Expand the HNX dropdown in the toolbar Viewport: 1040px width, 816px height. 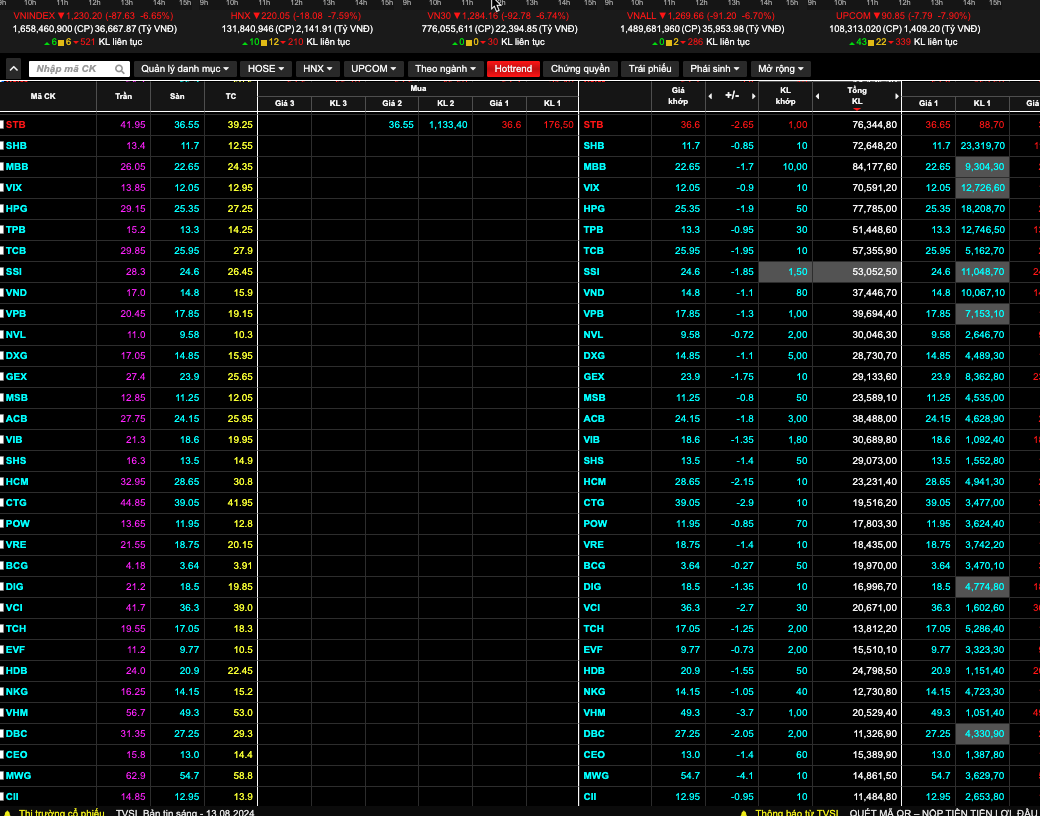318,69
